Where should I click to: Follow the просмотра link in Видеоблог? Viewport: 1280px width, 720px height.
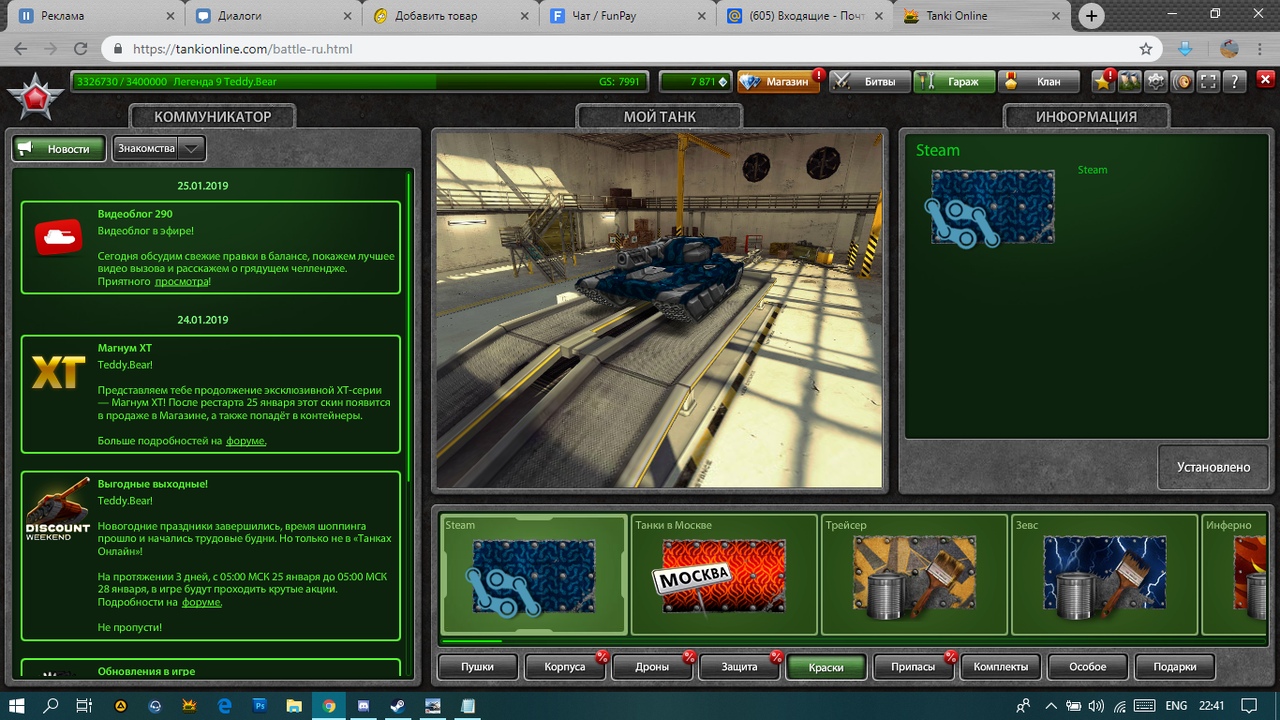coord(182,282)
